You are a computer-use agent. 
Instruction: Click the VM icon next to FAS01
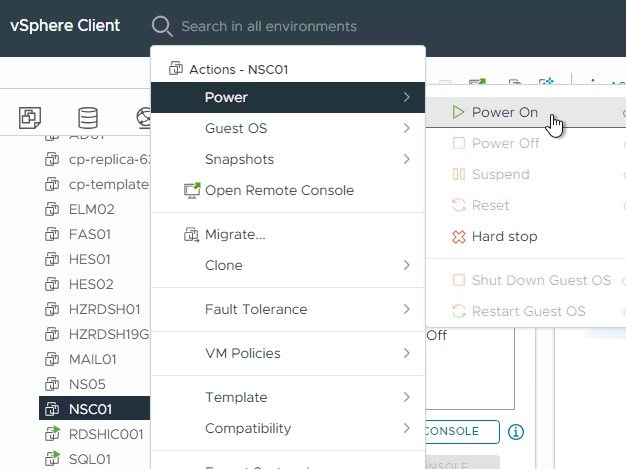pyautogui.click(x=52, y=234)
